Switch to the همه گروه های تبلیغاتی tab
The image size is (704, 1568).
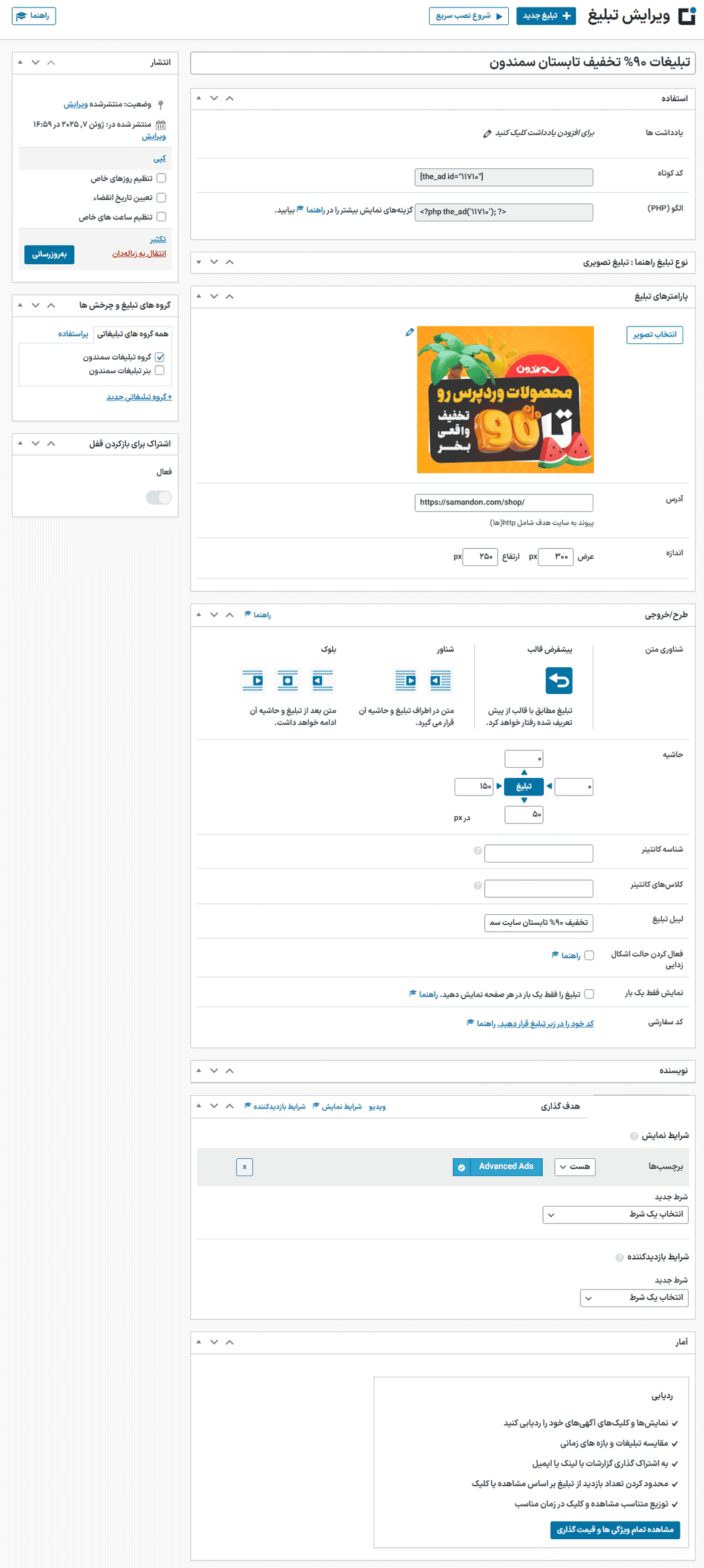(x=132, y=334)
